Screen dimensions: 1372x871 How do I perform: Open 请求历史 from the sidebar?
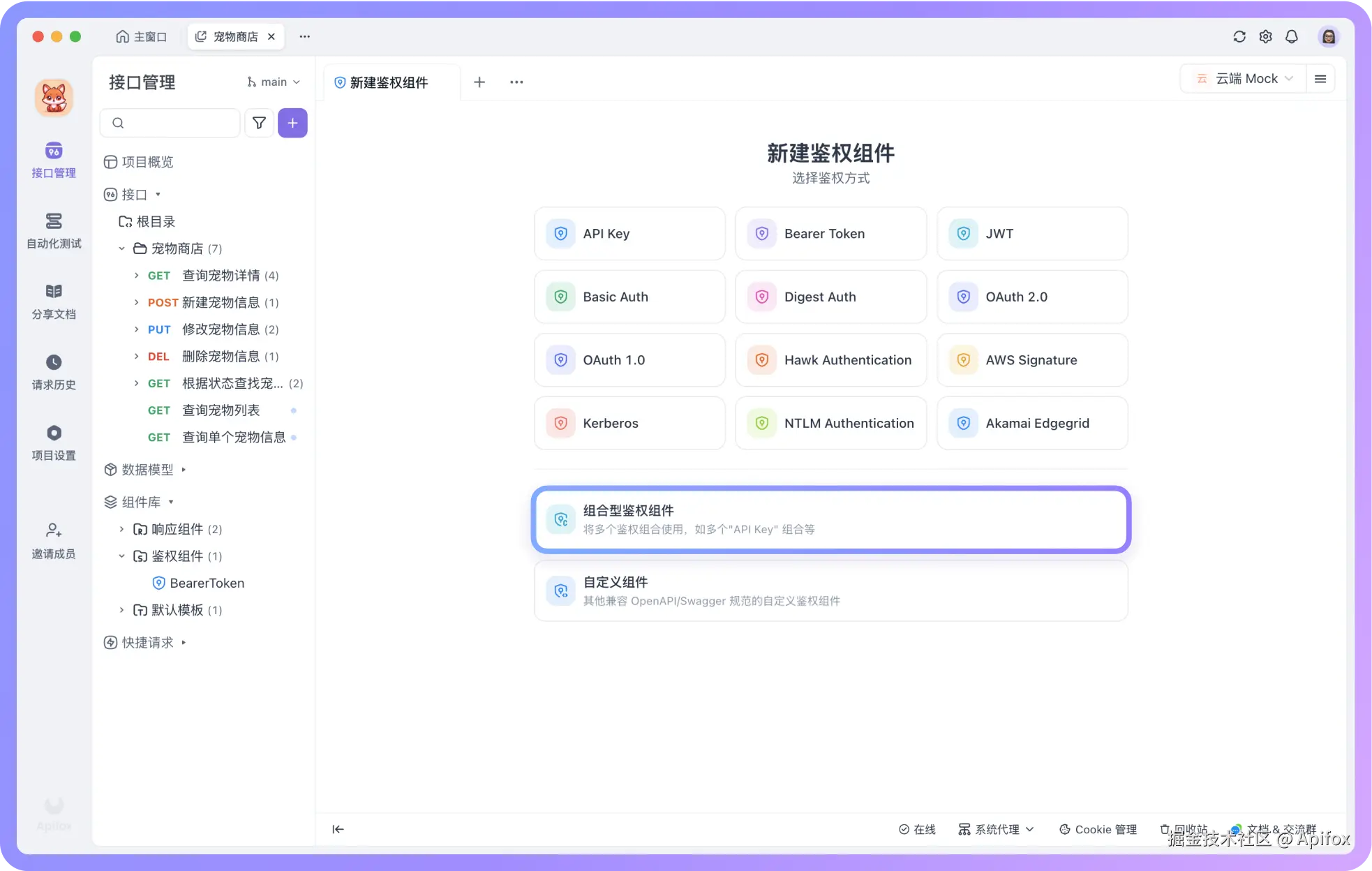pyautogui.click(x=54, y=373)
